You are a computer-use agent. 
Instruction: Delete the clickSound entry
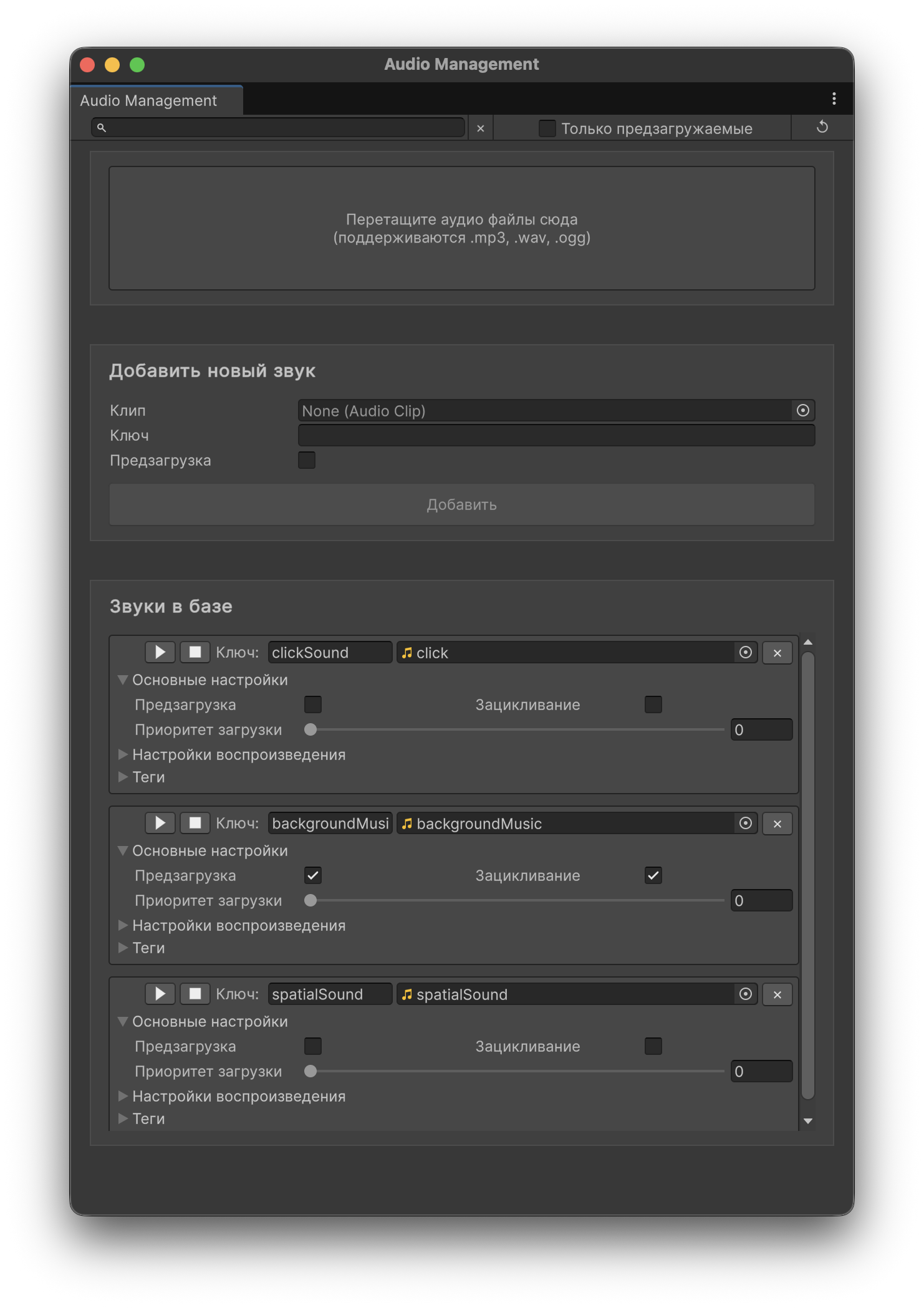[x=777, y=653]
